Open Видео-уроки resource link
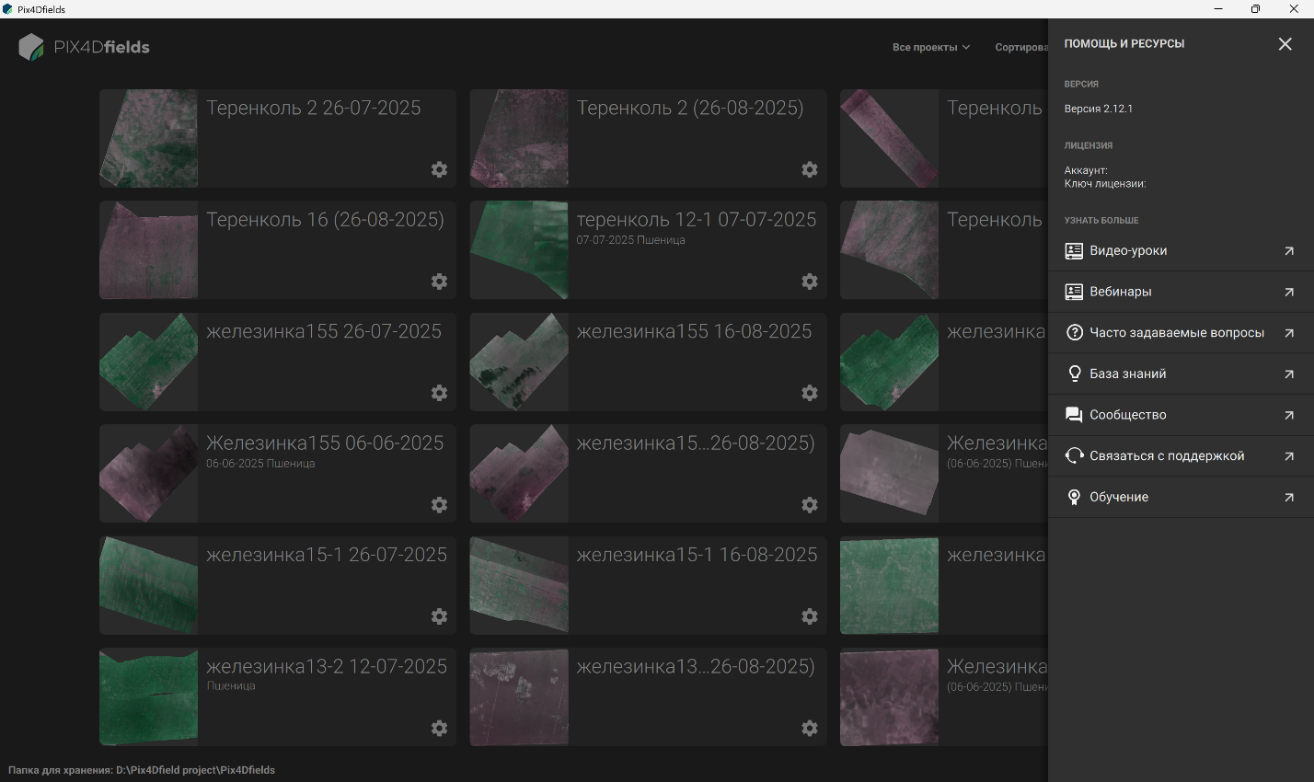1314x782 pixels. (1181, 251)
